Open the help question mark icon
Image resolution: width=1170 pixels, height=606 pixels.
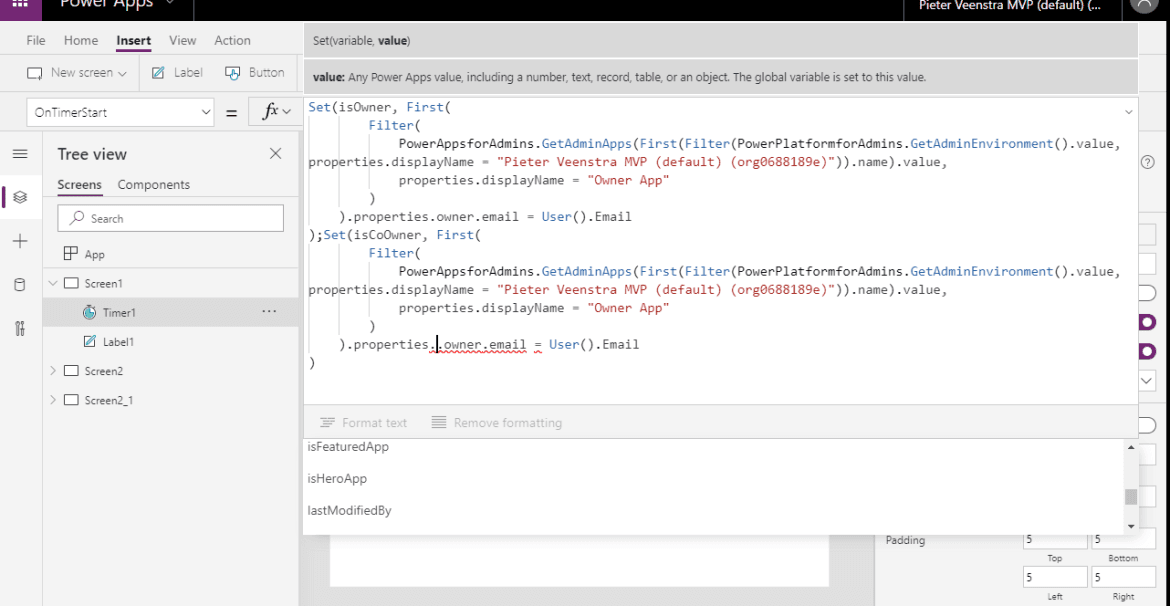coord(1148,163)
